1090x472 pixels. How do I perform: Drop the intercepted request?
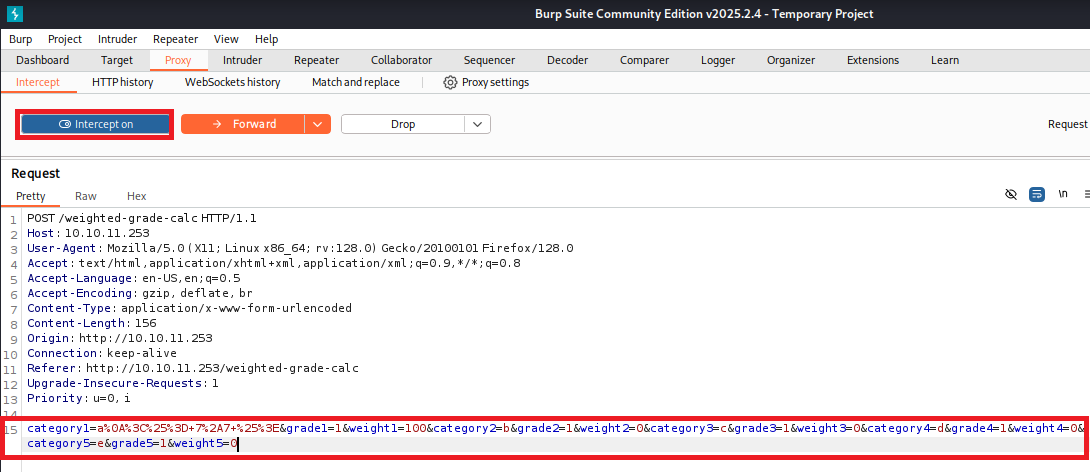click(403, 124)
